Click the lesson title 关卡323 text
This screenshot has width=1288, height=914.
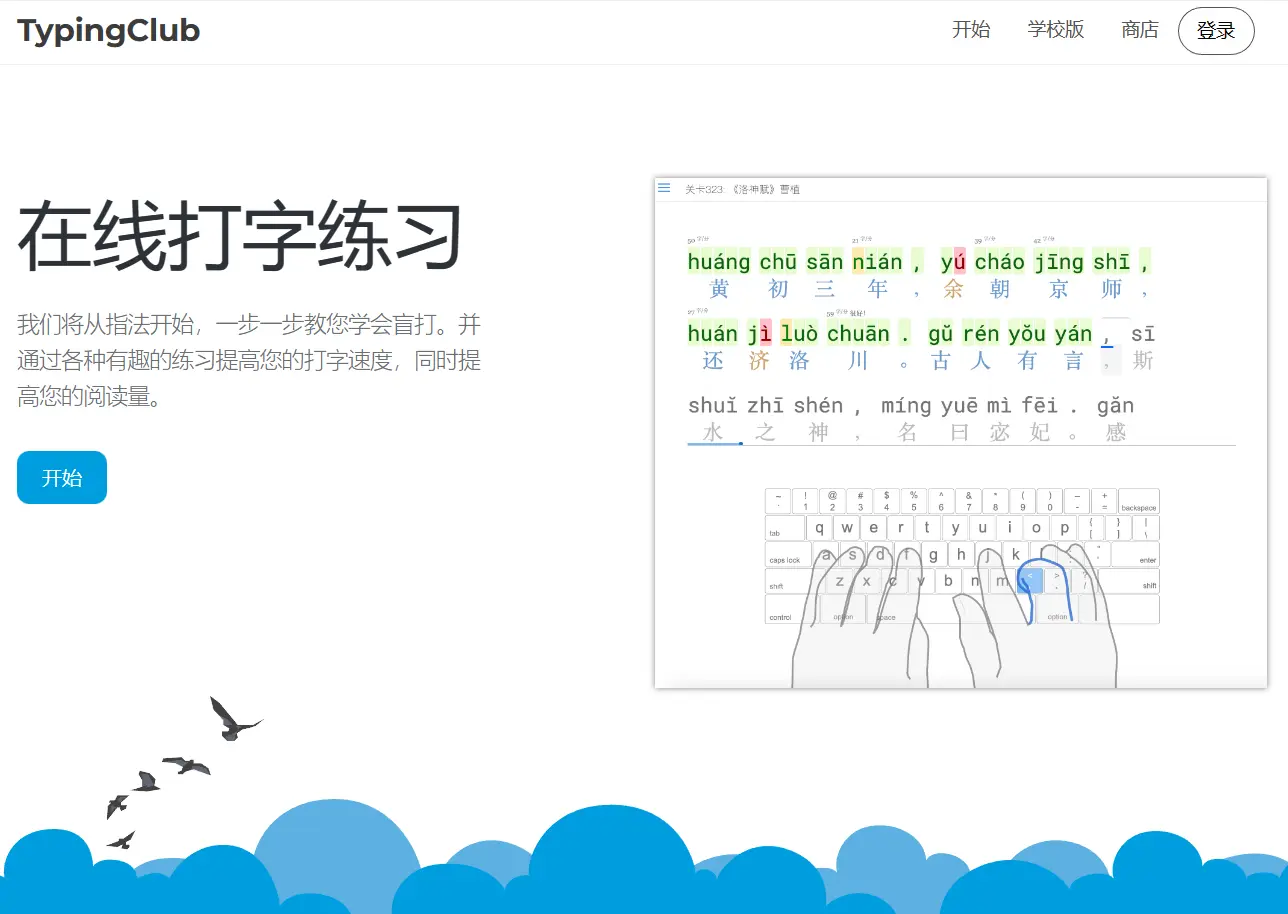click(x=741, y=189)
